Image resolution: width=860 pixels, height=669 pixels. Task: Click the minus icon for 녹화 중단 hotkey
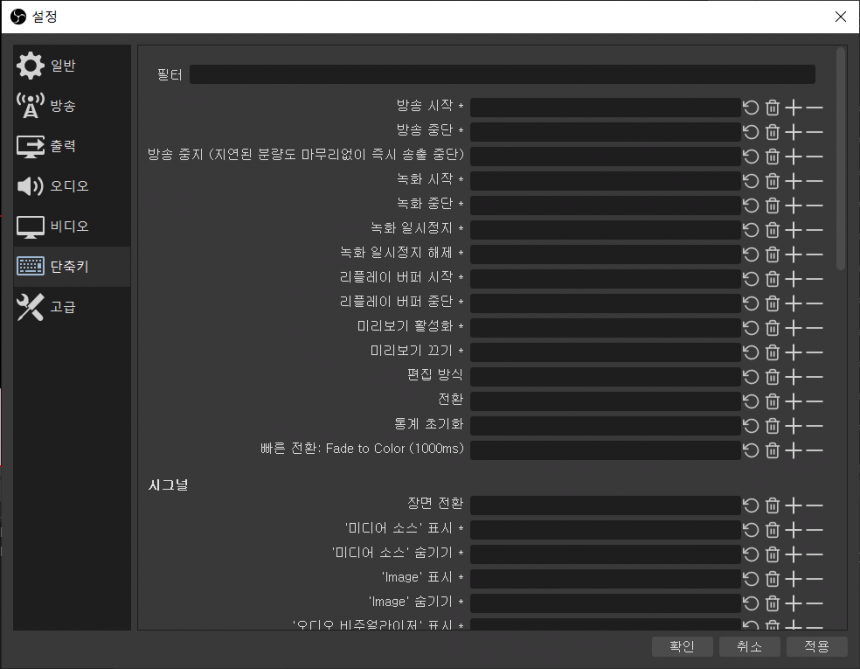[x=814, y=205]
